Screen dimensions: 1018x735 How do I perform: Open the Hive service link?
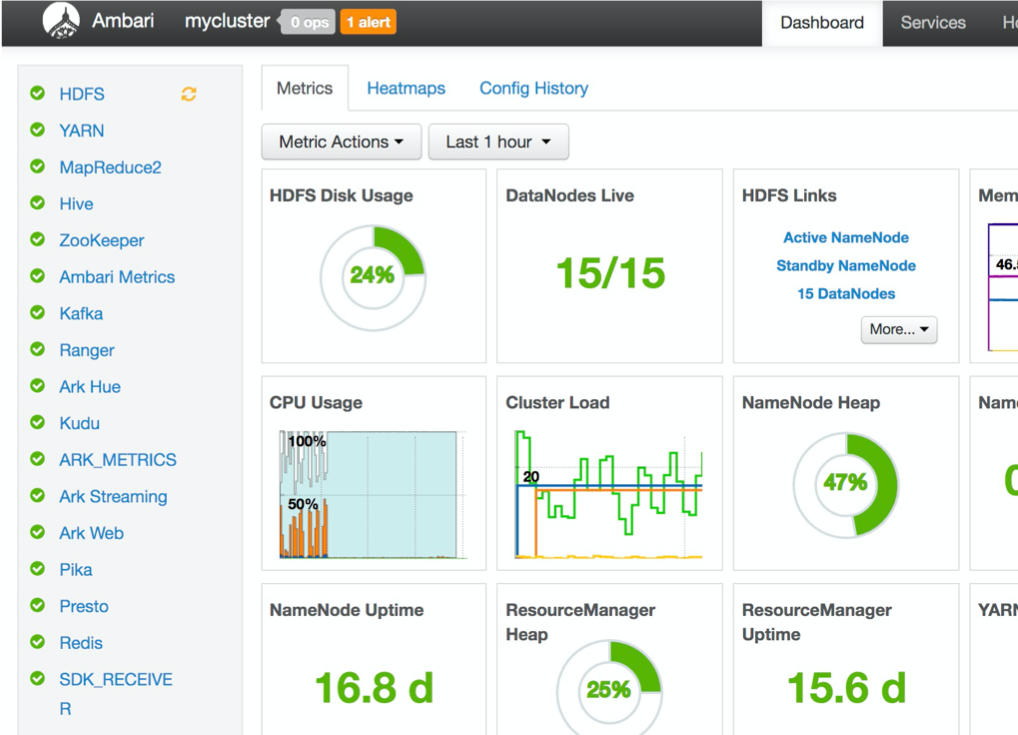point(77,204)
